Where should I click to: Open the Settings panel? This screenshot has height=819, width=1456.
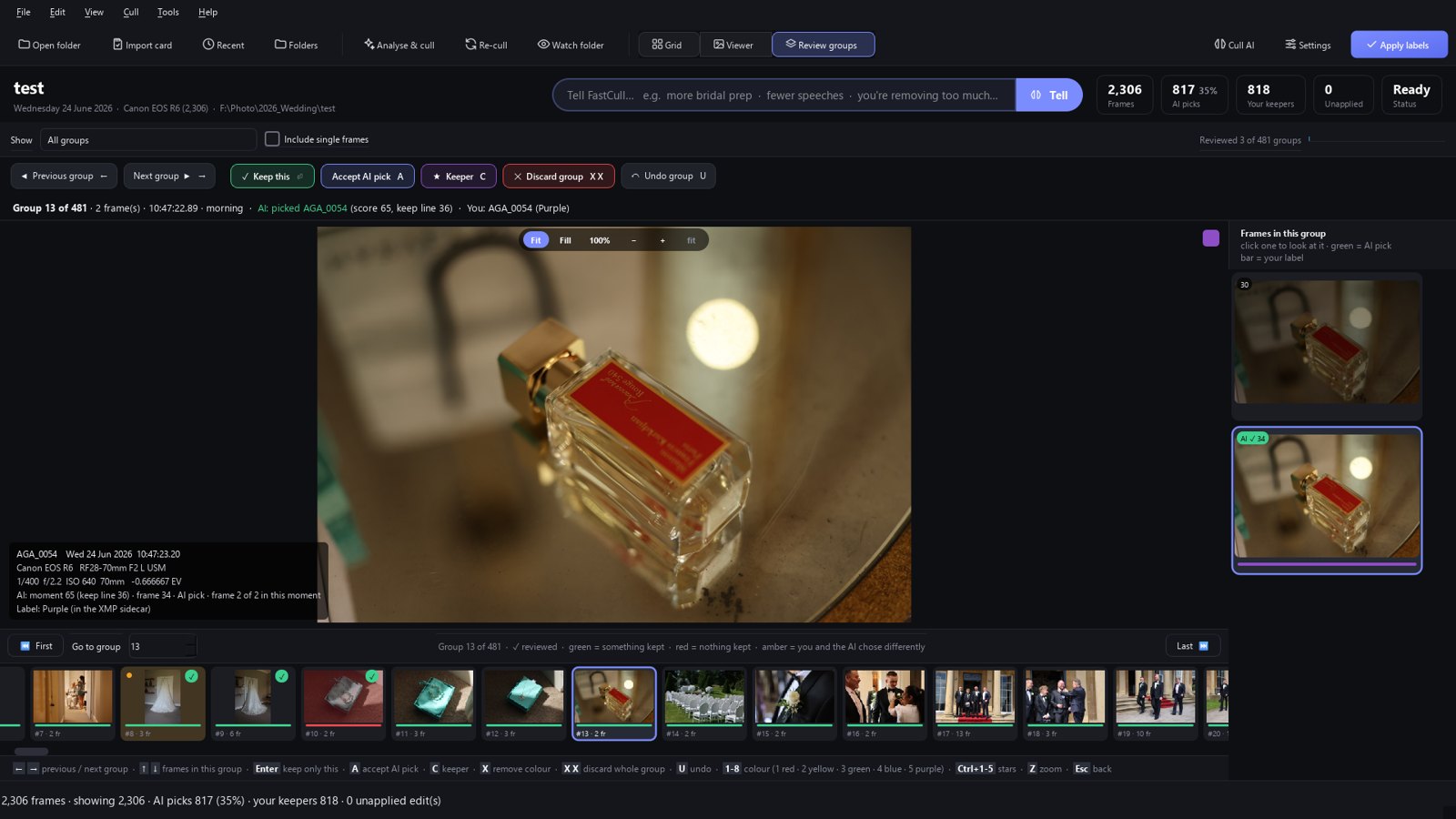pyautogui.click(x=1308, y=45)
